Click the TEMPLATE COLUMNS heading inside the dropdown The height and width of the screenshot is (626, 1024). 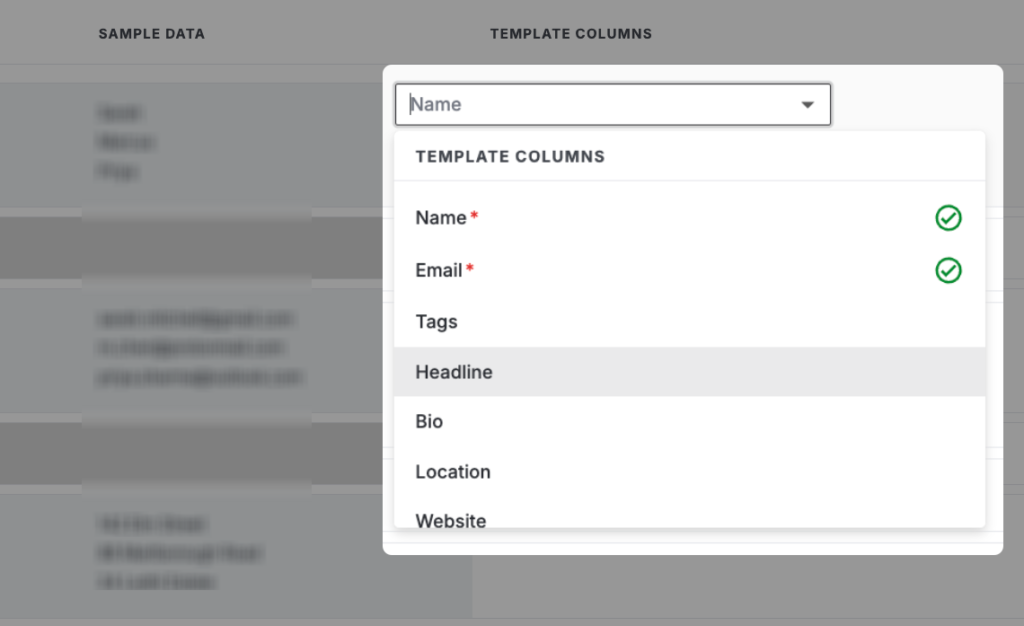click(x=510, y=157)
